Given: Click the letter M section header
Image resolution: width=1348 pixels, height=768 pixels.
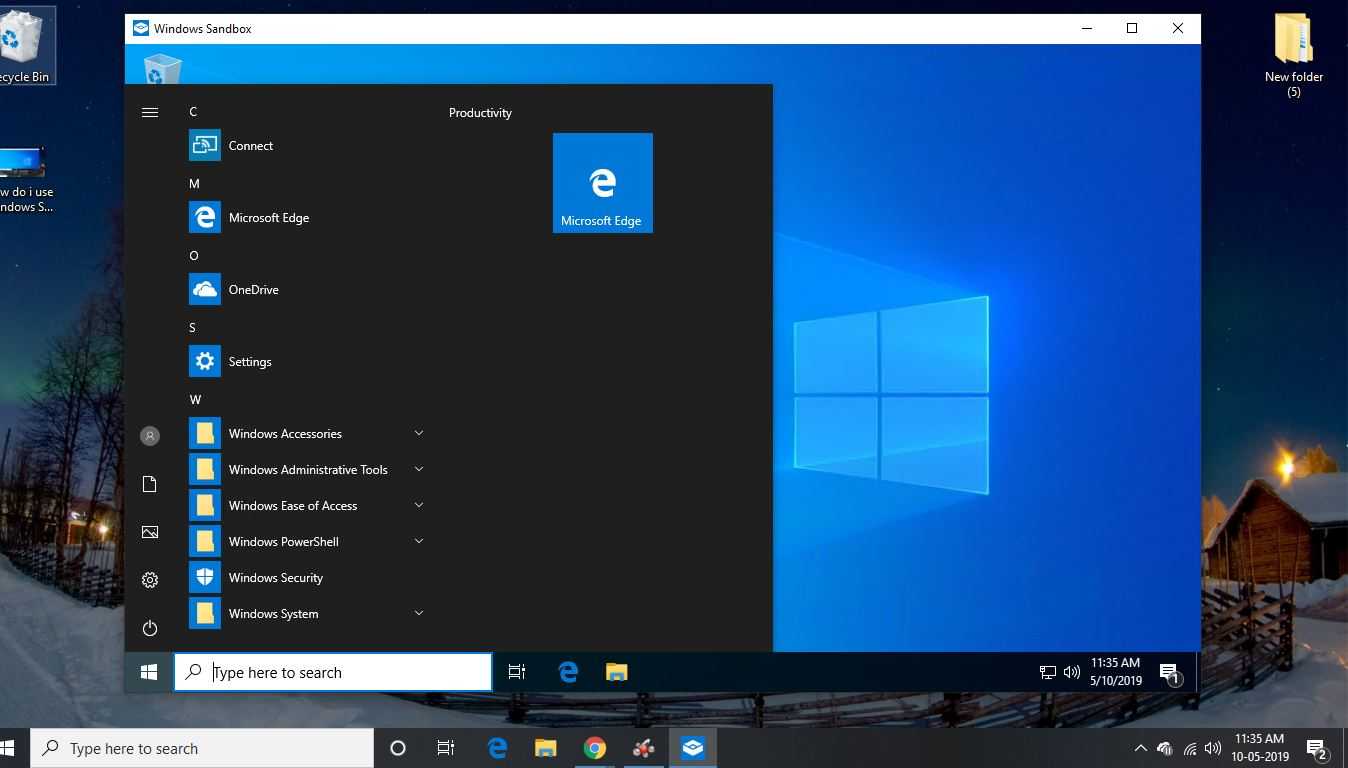Looking at the screenshot, I should 194,184.
